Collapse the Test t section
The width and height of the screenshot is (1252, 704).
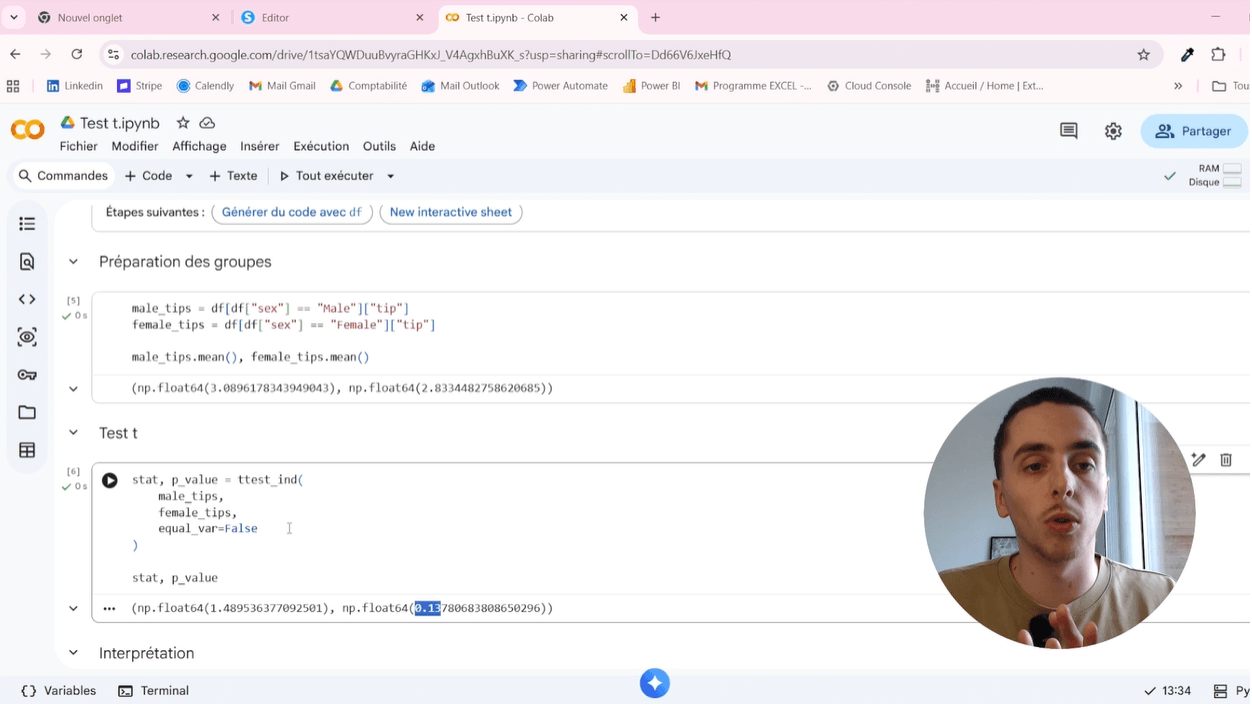click(73, 433)
